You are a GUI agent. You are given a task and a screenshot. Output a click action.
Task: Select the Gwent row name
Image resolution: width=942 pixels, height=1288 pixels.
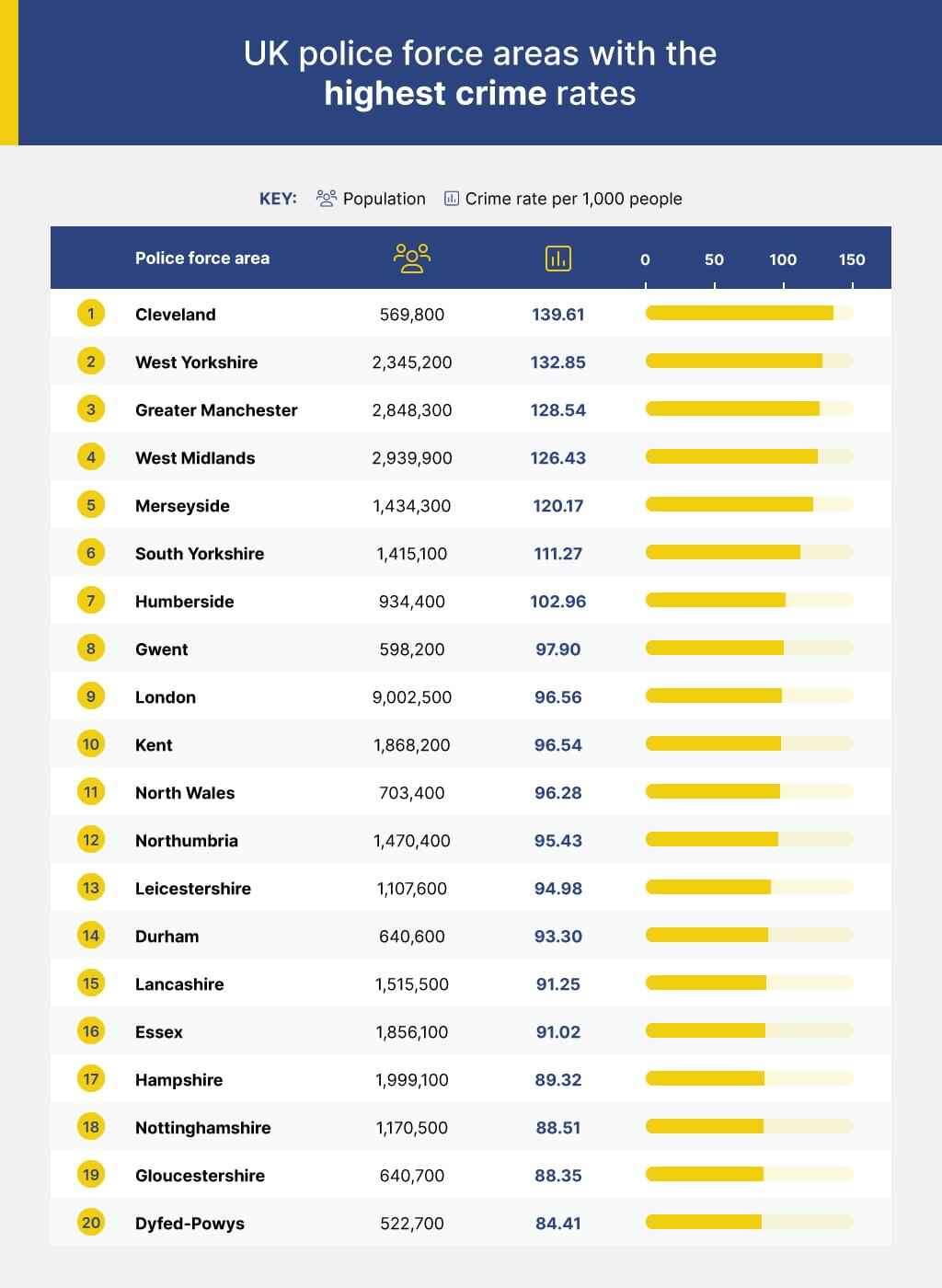point(162,650)
